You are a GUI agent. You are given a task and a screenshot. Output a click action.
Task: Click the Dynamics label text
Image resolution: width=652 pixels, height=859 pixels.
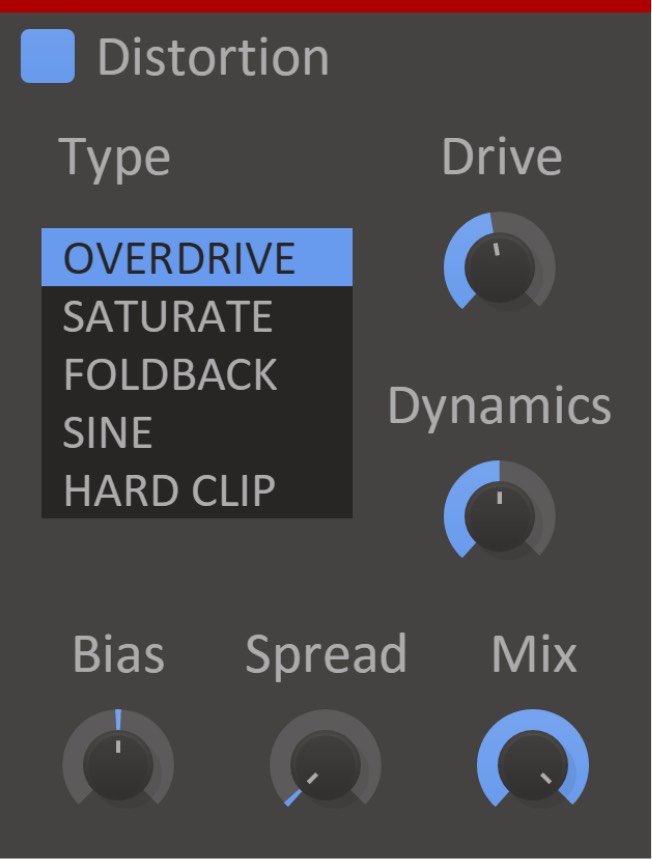[500, 406]
